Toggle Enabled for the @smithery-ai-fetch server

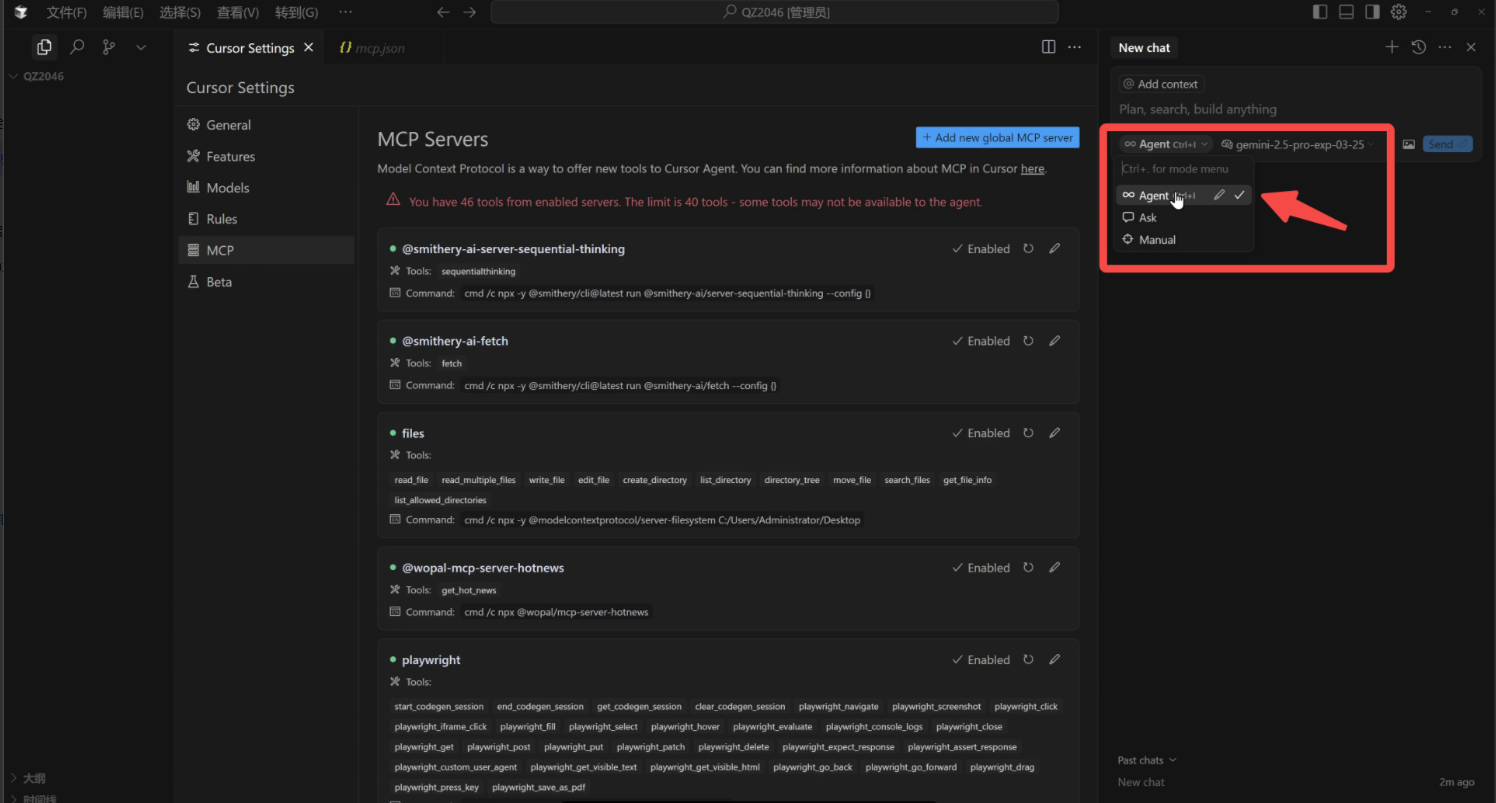(980, 340)
